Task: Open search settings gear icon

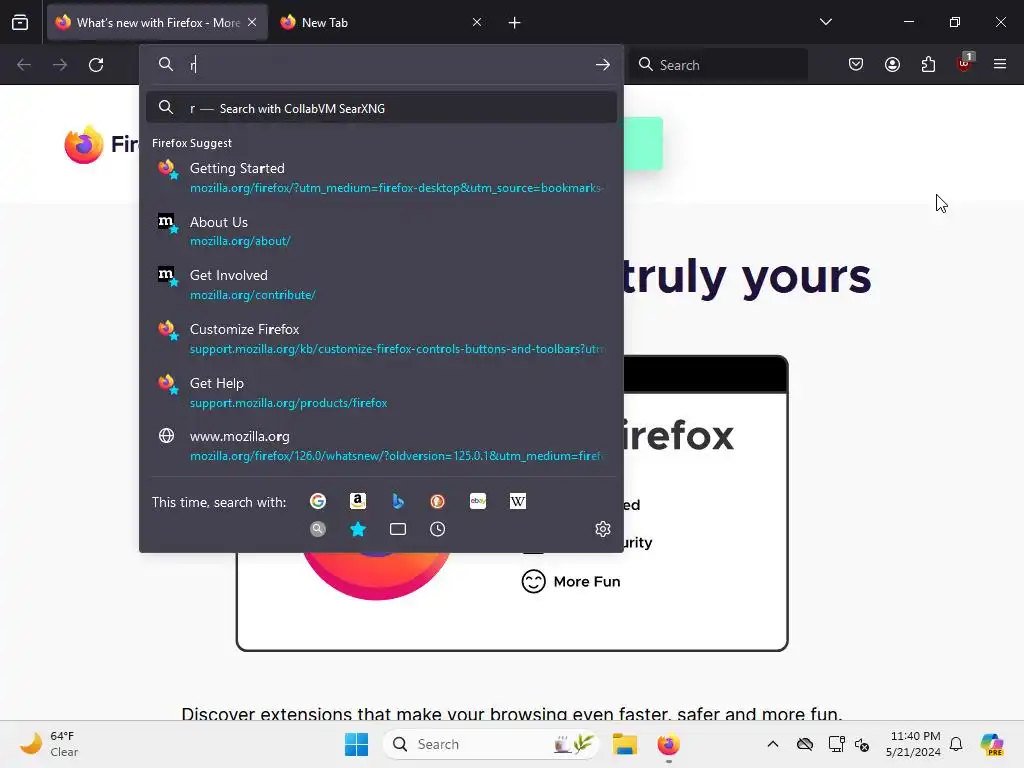Action: pos(603,529)
